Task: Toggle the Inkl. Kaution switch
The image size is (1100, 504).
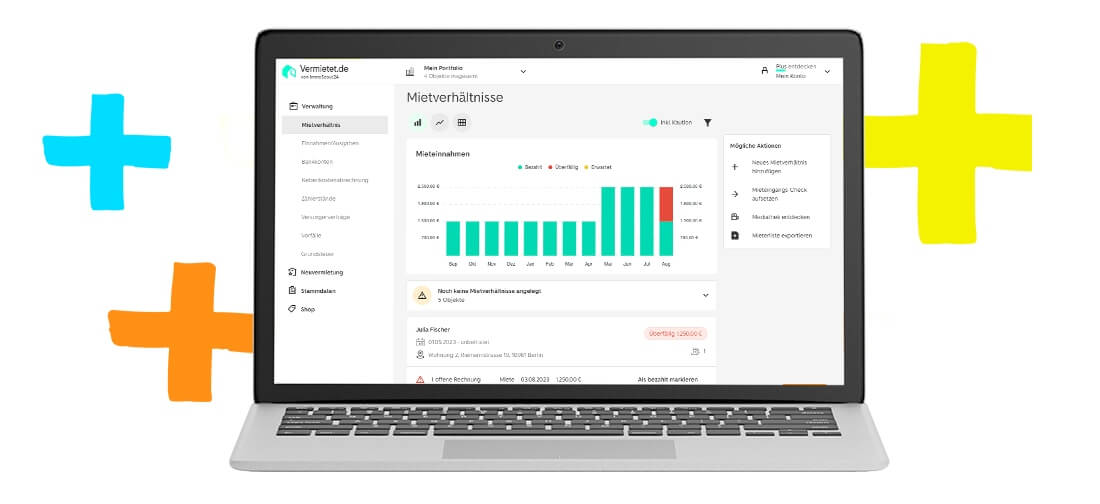Action: coord(651,123)
